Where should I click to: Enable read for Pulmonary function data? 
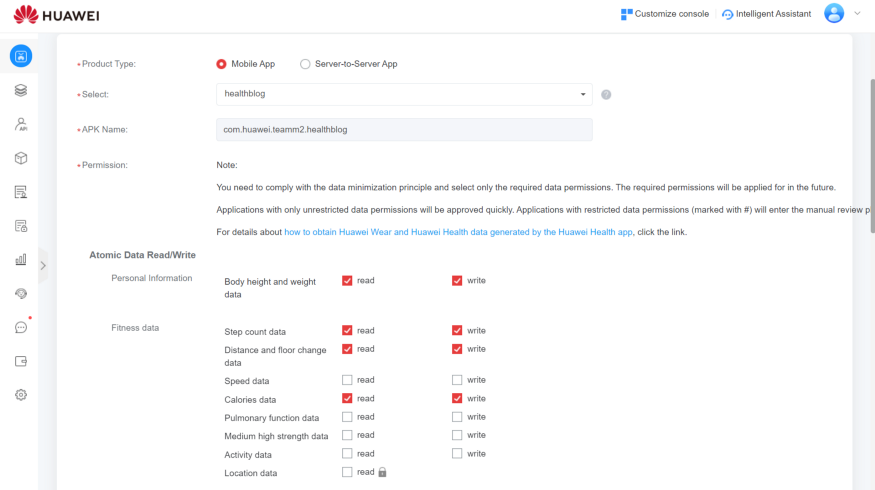347,417
